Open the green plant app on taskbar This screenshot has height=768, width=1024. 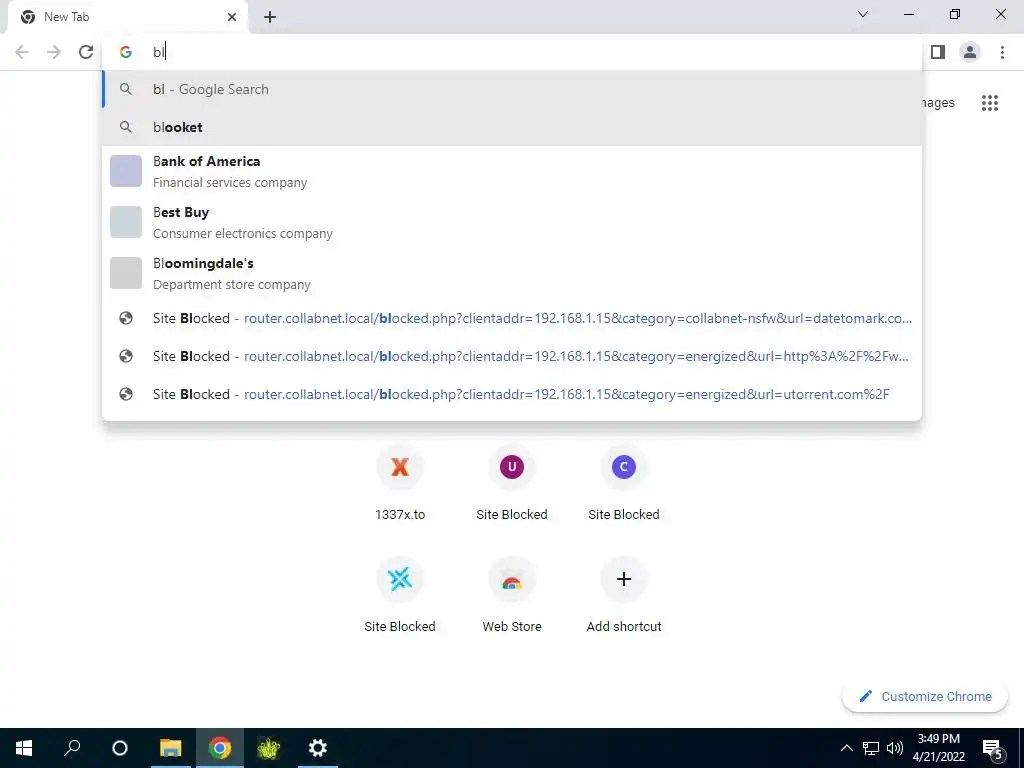[x=268, y=748]
